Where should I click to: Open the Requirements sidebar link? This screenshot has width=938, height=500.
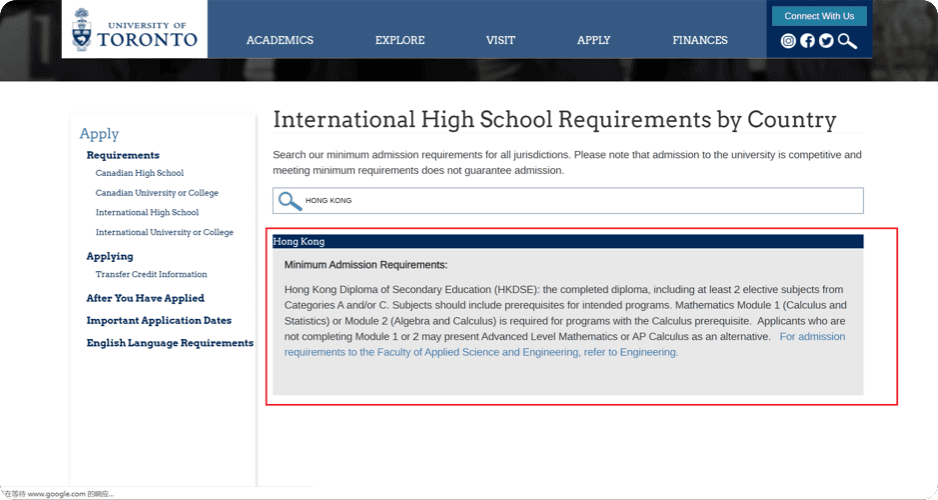[123, 155]
